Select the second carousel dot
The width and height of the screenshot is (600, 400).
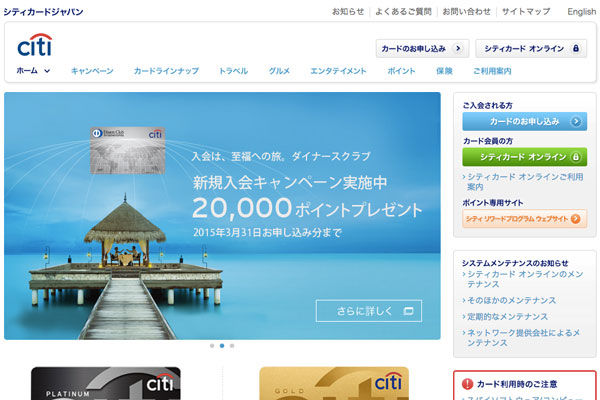point(222,346)
